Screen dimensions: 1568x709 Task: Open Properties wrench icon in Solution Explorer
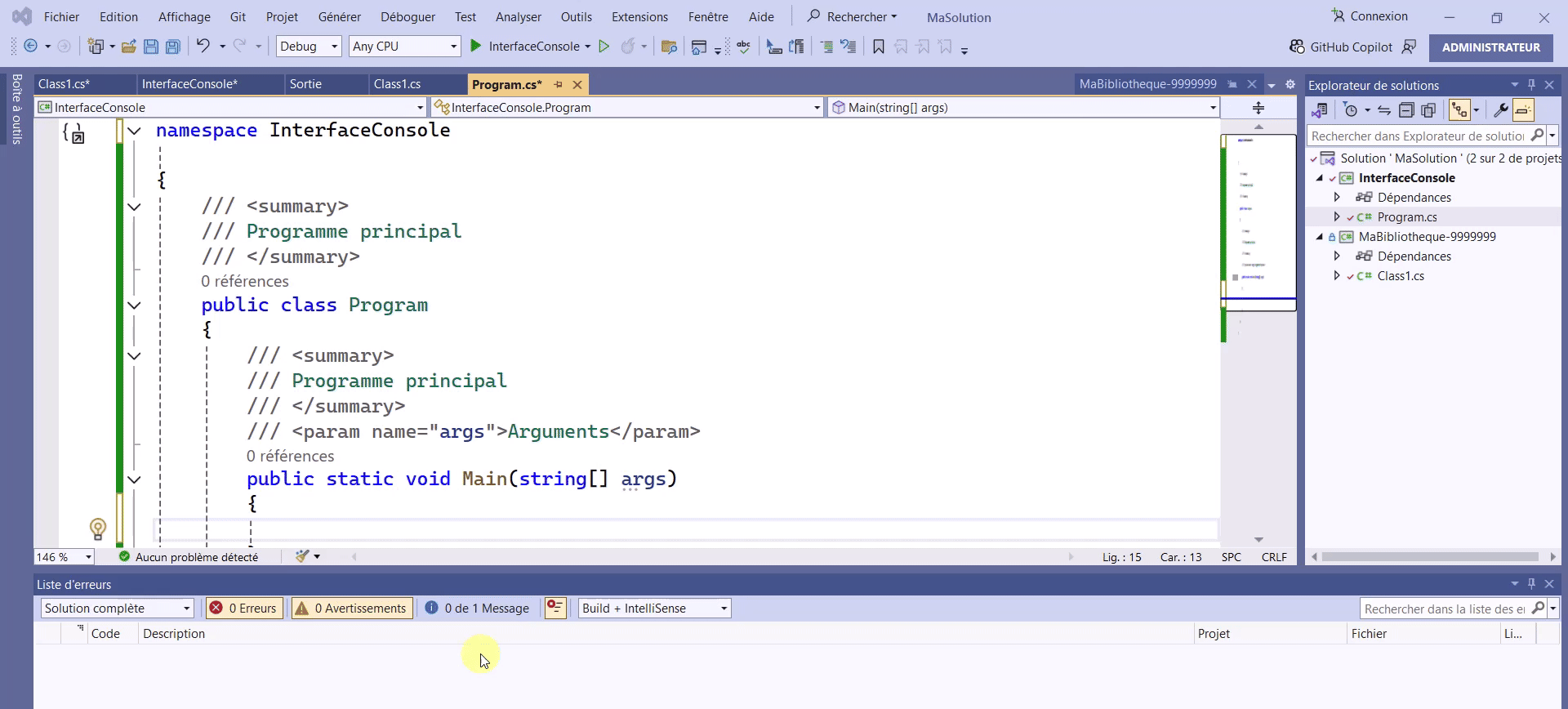point(1500,110)
